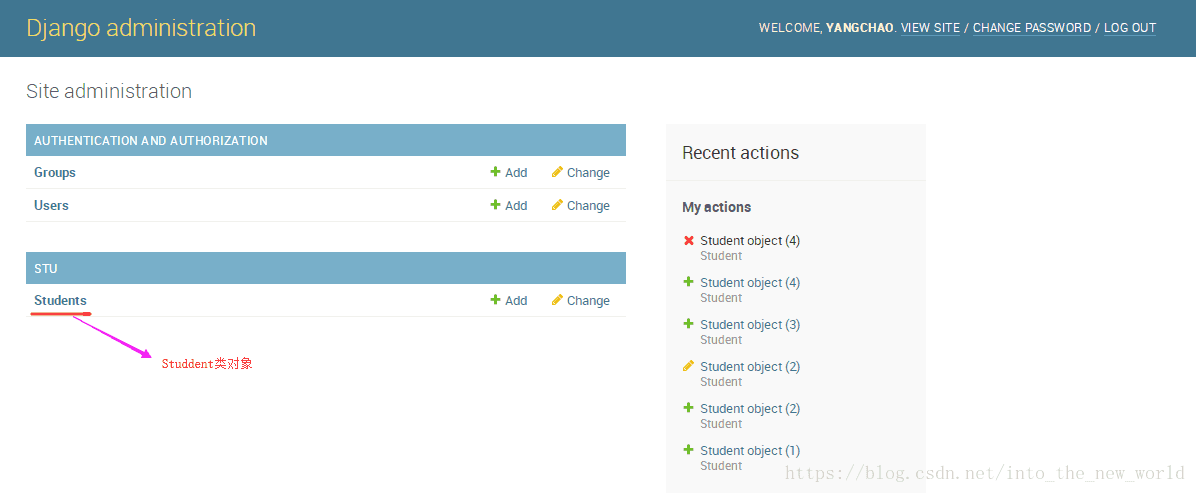Open Student object (3) recent action
Image resolution: width=1196 pixels, height=493 pixels.
750,324
